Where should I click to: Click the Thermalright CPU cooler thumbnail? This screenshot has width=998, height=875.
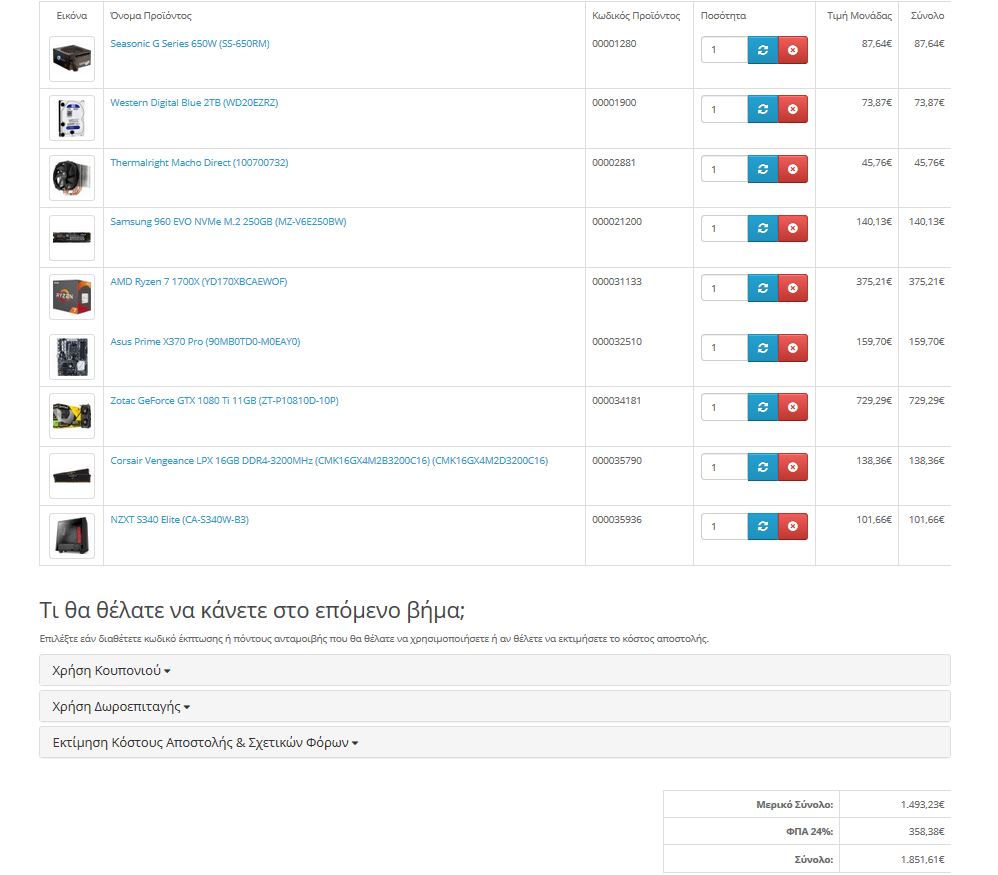(72, 178)
